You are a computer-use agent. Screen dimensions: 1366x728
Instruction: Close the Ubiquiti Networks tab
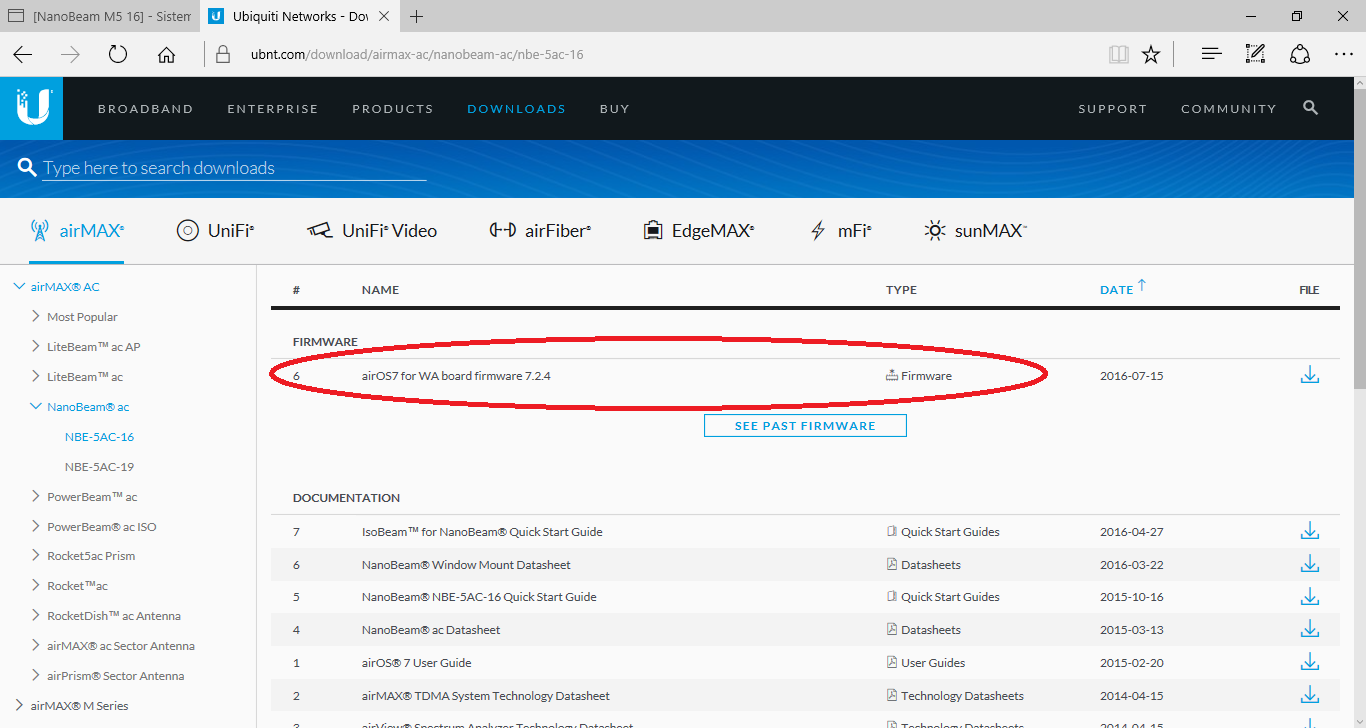[384, 16]
